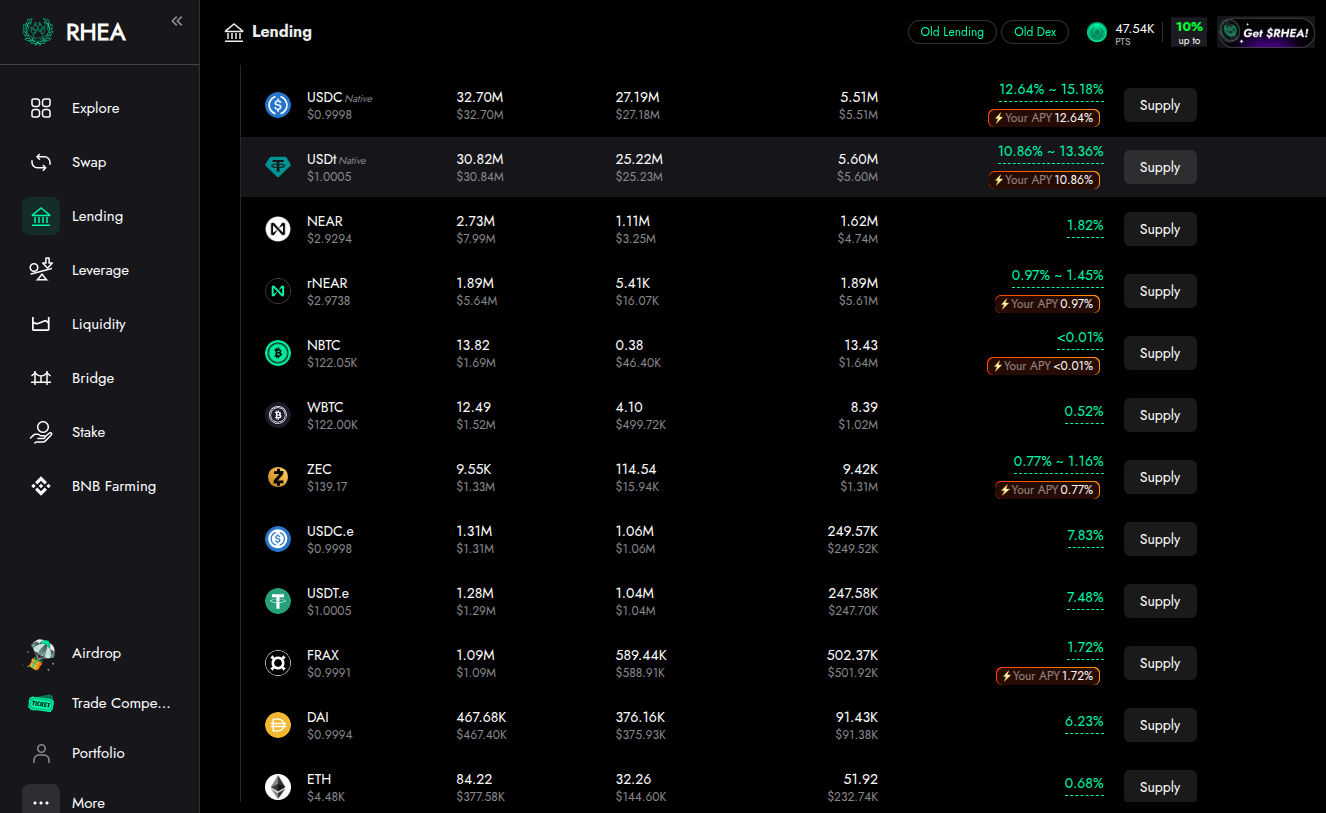Click Supply in FRAX row
Viewport: 1326px width, 813px height.
pyautogui.click(x=1160, y=663)
